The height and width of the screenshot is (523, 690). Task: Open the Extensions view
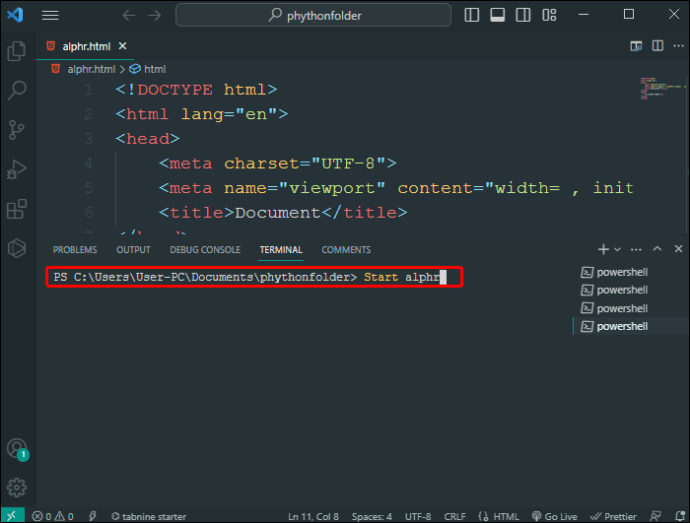tap(16, 209)
